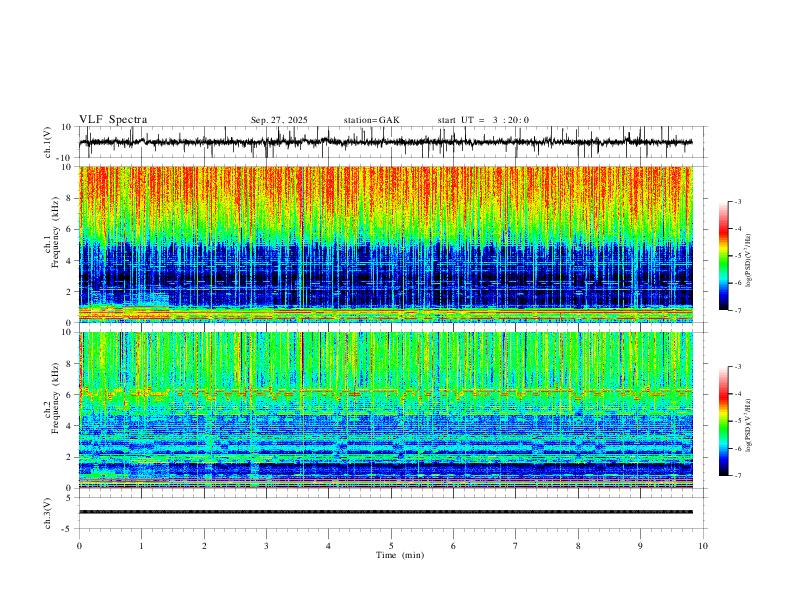This screenshot has width=792, height=612.
Task: Click the "-3" tick on ch.2 colorbar
Action: [738, 367]
